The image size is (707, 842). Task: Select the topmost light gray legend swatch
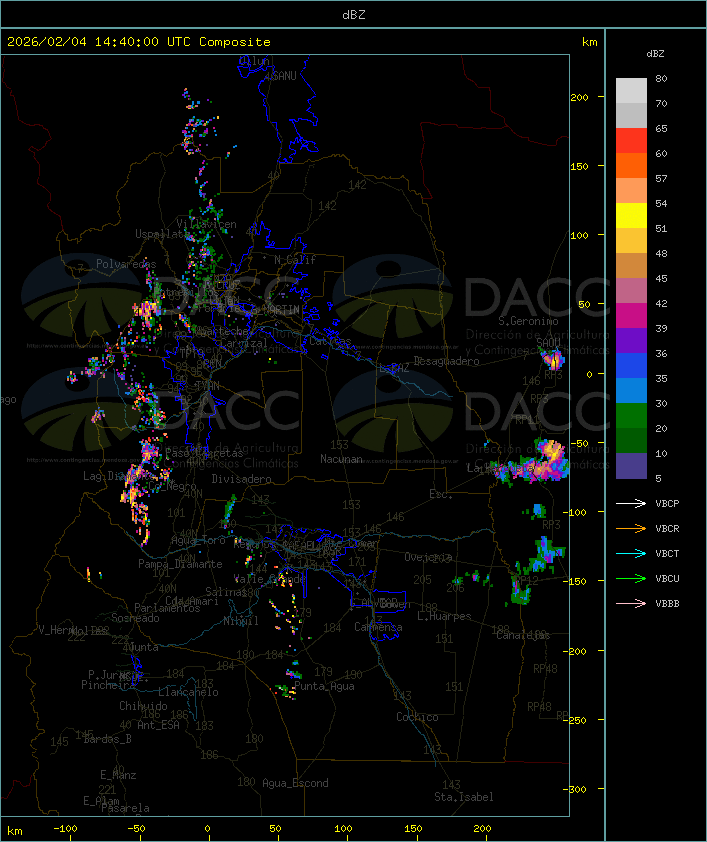click(x=631, y=90)
